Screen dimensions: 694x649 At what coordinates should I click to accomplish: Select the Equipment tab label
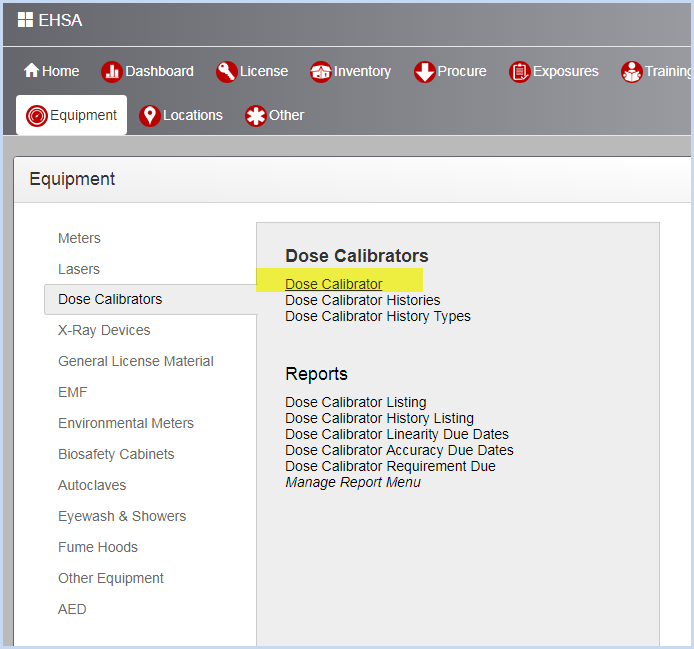pyautogui.click(x=83, y=116)
